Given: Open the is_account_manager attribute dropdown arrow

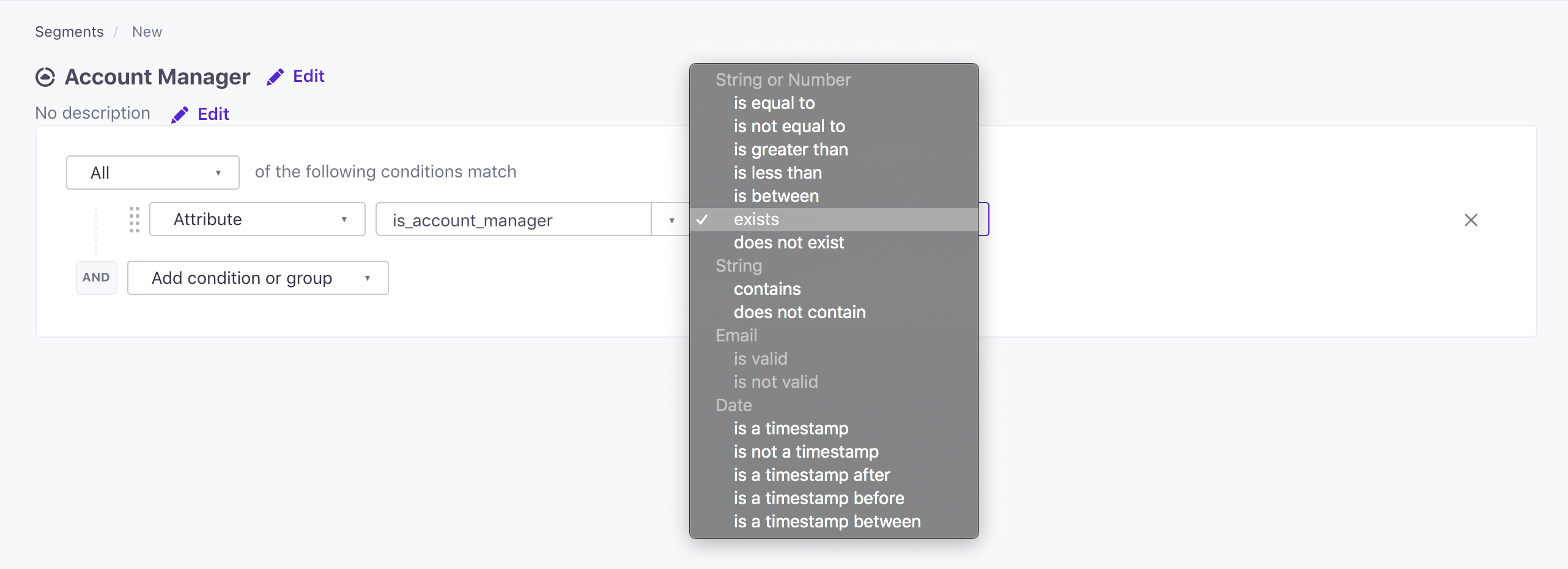Looking at the screenshot, I should 671,220.
